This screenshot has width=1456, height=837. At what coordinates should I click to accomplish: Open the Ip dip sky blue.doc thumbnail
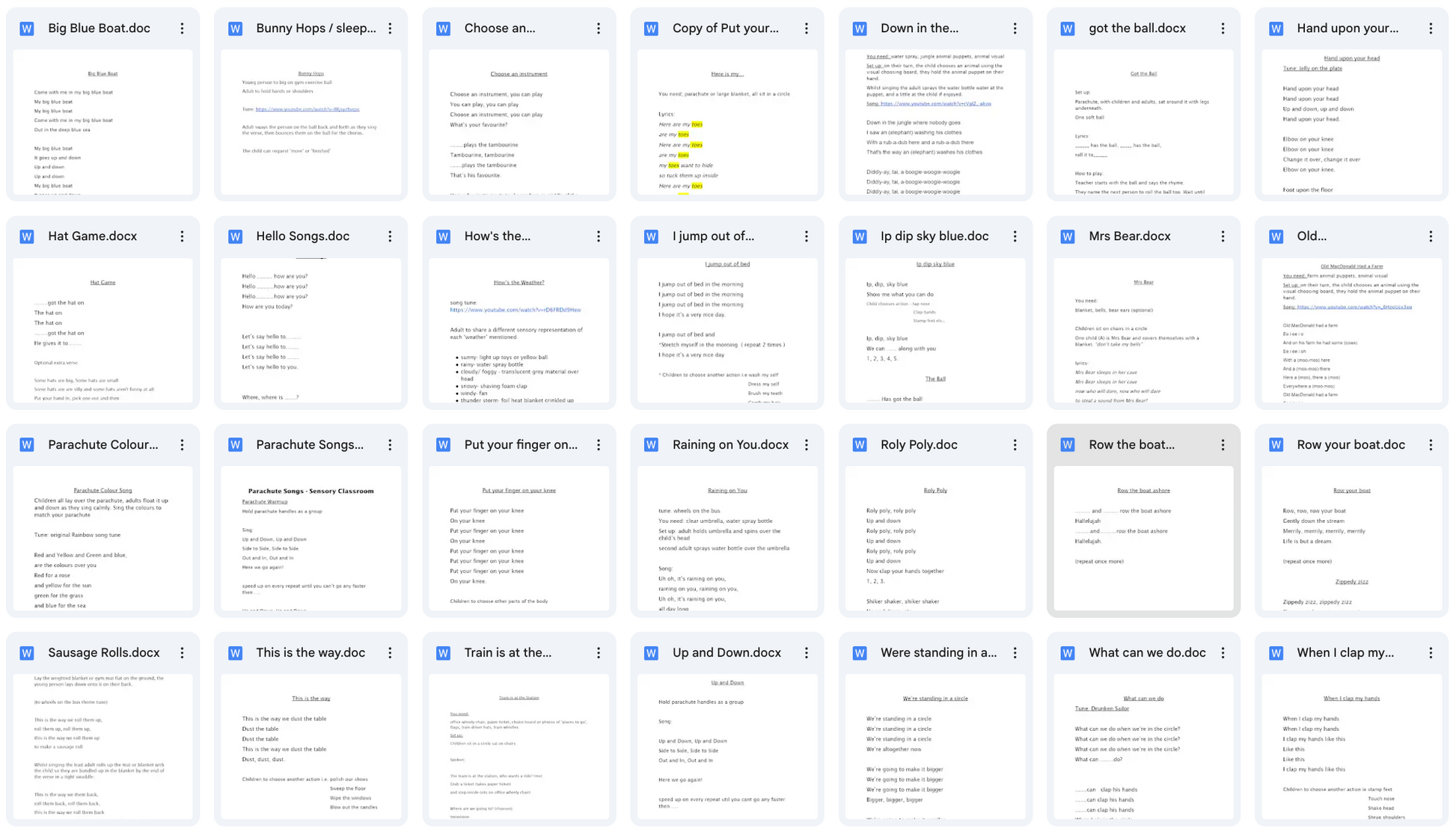pyautogui.click(x=935, y=331)
